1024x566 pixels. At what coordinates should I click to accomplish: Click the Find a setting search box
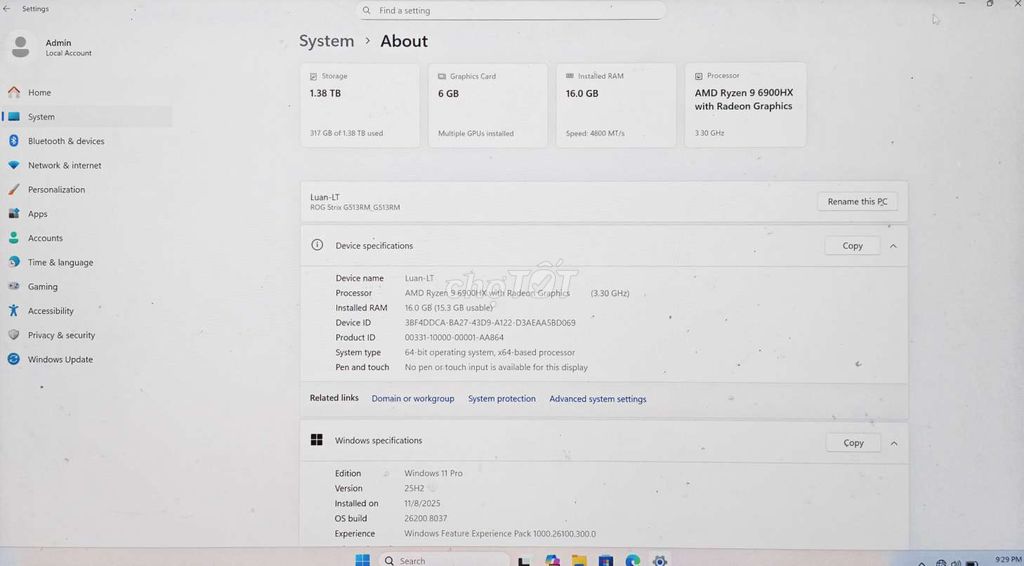point(511,10)
